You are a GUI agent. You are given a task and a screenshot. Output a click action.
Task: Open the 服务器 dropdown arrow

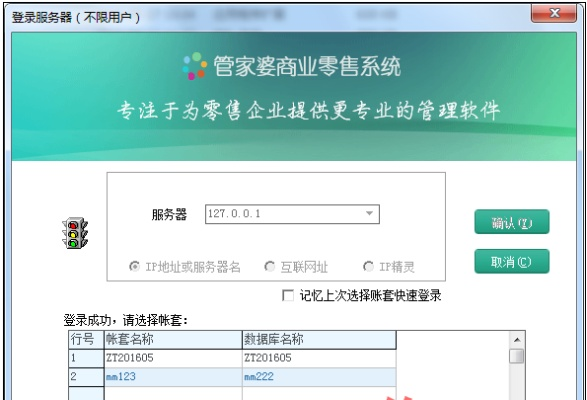coord(369,213)
